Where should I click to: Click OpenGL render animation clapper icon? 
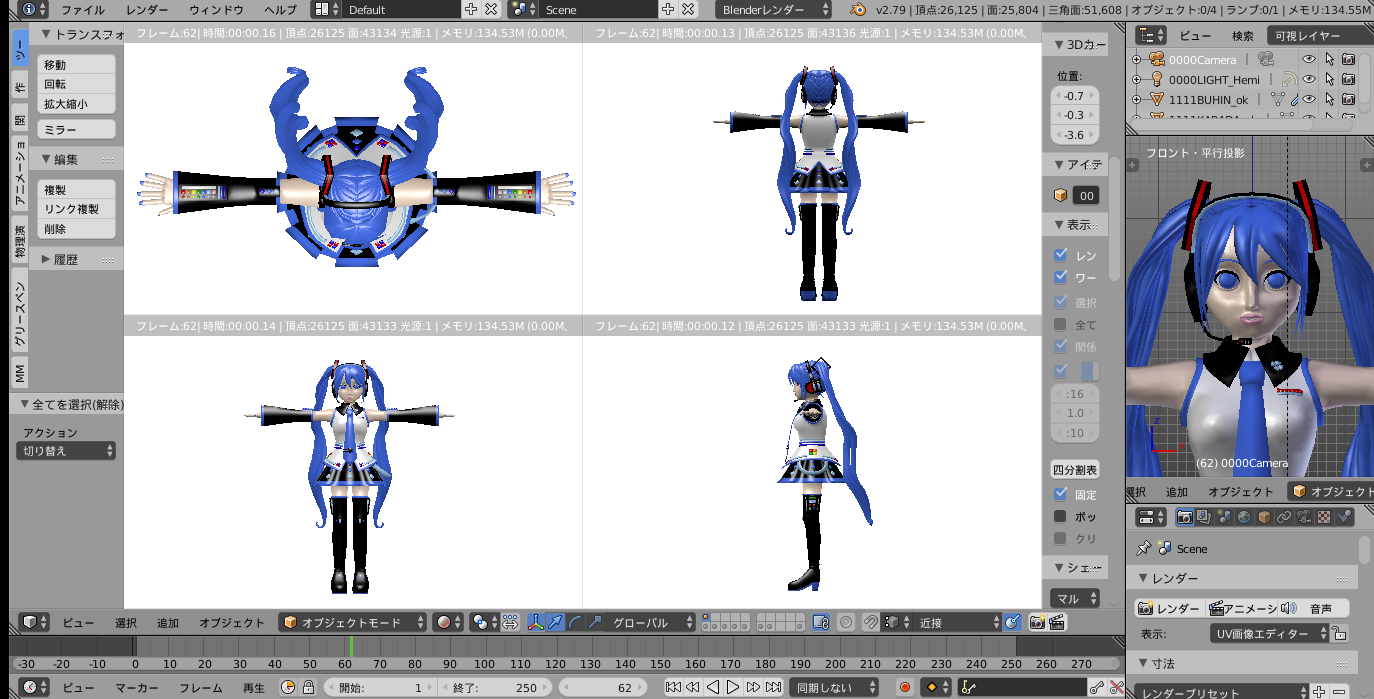[1057, 622]
